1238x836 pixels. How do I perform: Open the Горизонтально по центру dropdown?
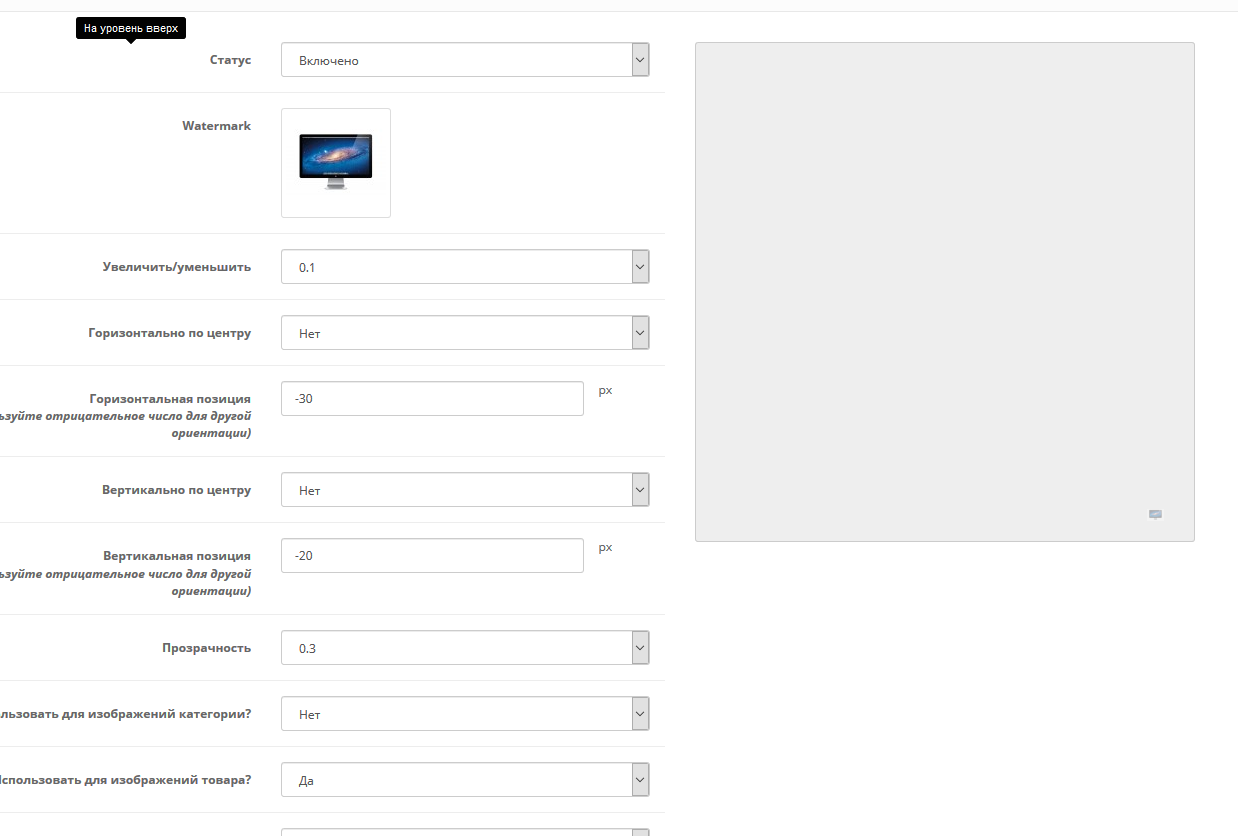[465, 333]
